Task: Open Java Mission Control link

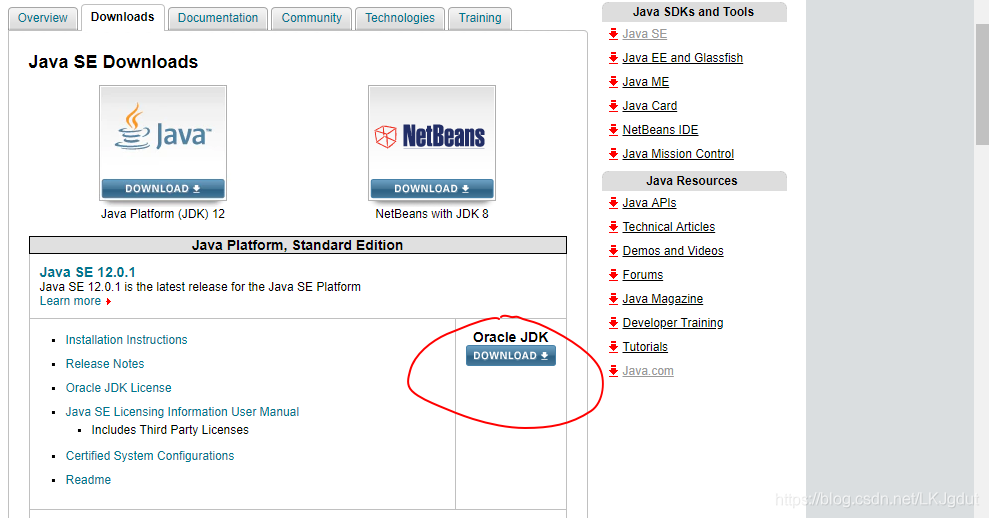Action: [x=678, y=154]
